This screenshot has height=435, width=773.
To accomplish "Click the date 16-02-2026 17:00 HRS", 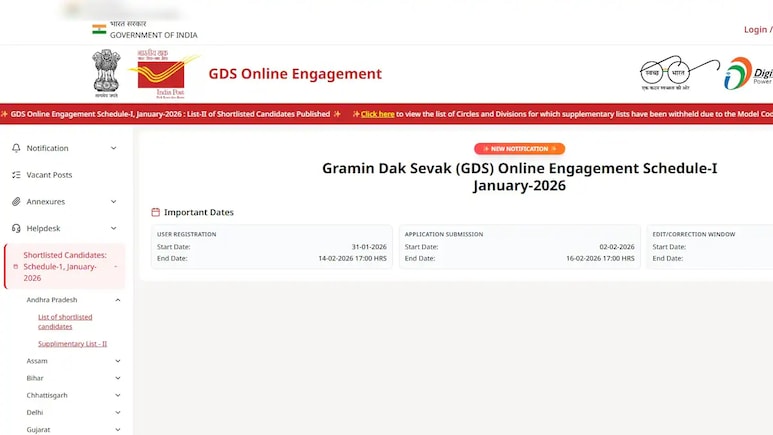I will point(600,258).
